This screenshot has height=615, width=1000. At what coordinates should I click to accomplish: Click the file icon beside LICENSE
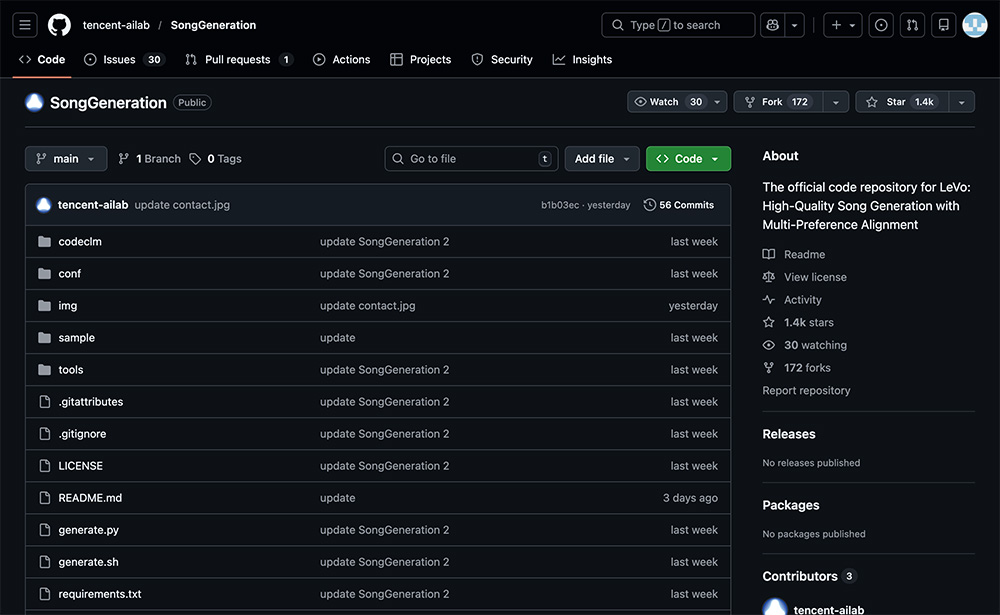(x=45, y=466)
